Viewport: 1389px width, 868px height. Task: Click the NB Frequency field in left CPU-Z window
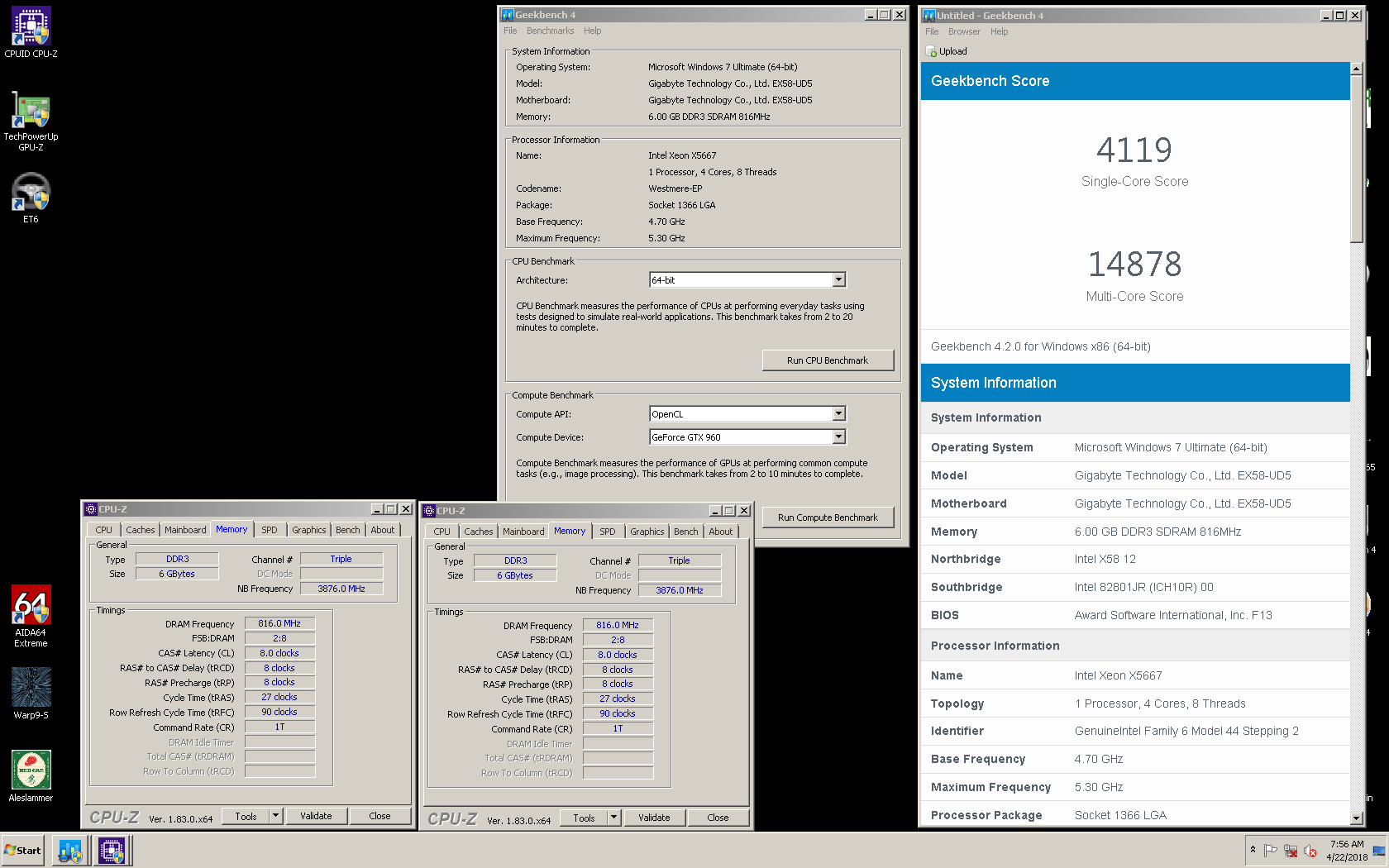[341, 589]
